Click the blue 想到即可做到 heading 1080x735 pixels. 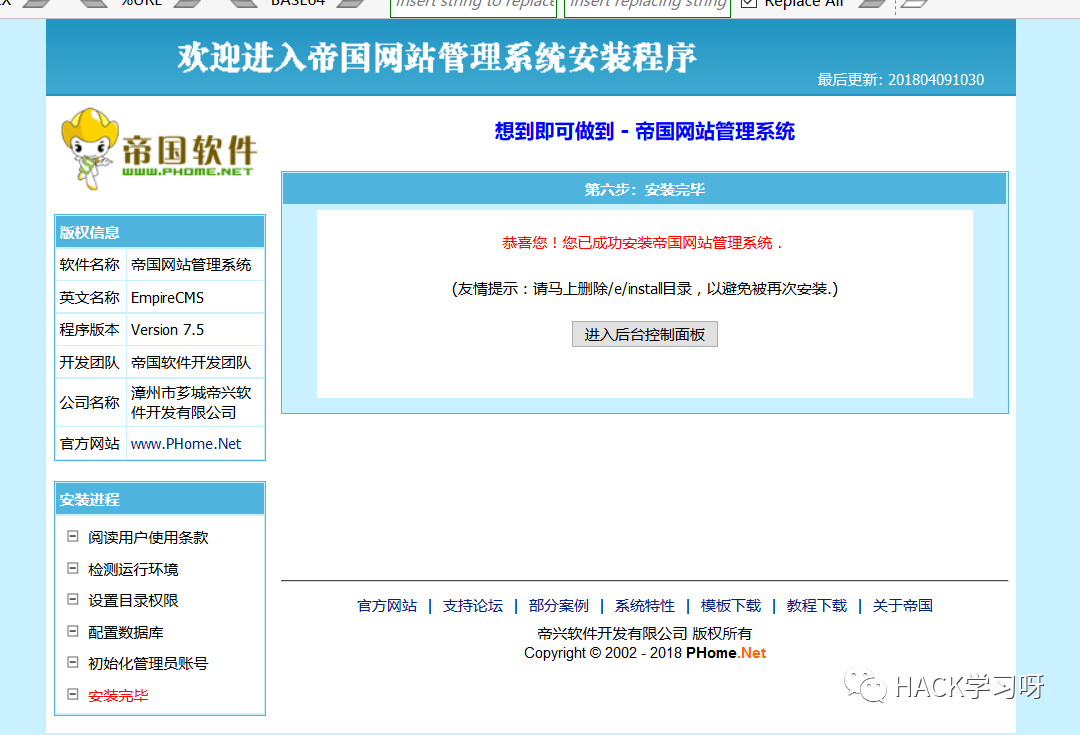[x=645, y=131]
